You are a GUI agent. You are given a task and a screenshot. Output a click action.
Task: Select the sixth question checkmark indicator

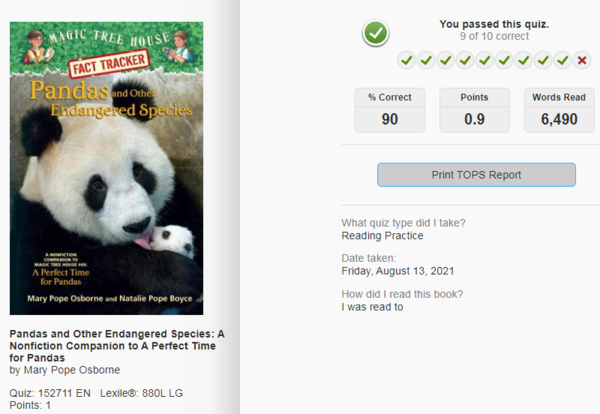(x=504, y=60)
